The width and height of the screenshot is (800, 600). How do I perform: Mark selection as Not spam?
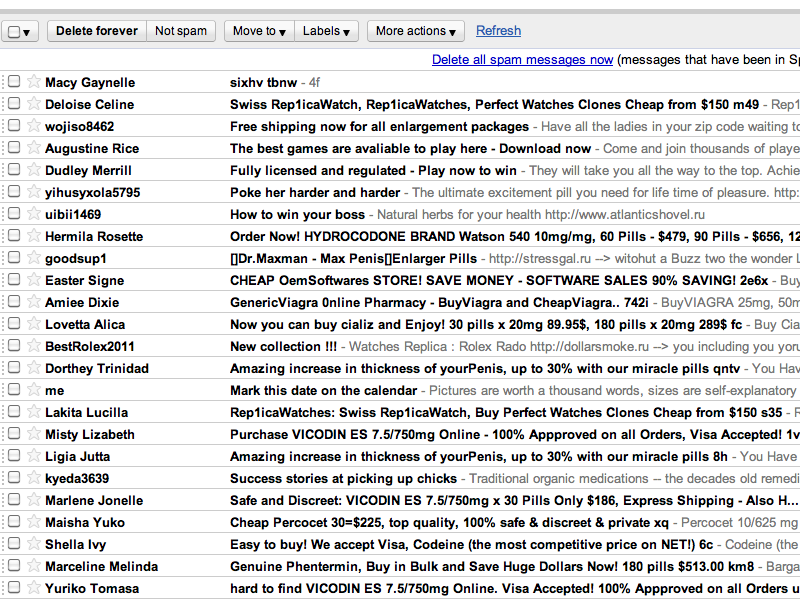point(181,31)
